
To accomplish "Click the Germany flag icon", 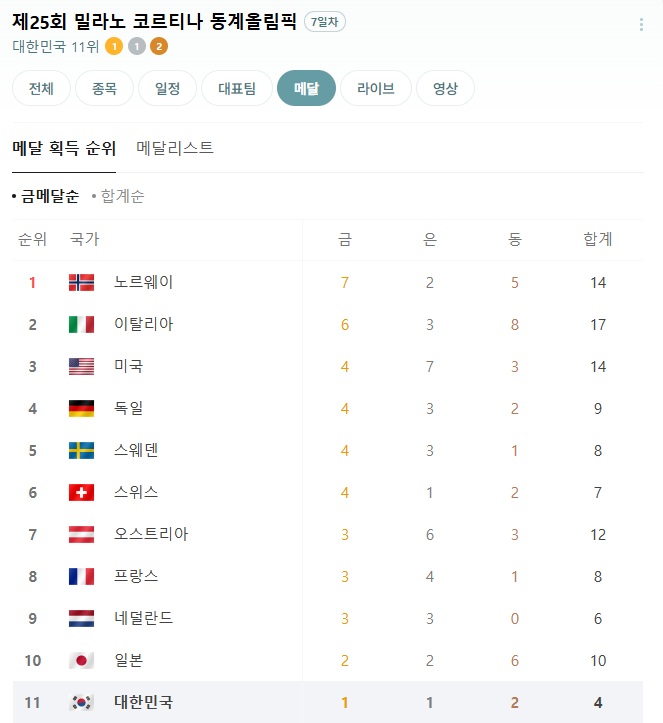I will (x=81, y=408).
